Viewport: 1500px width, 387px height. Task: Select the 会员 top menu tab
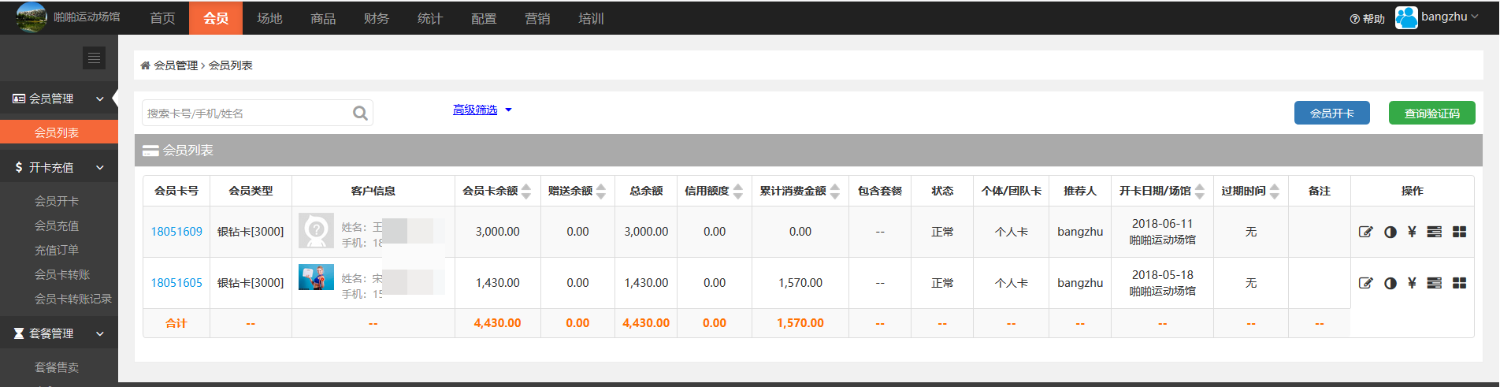tap(216, 18)
